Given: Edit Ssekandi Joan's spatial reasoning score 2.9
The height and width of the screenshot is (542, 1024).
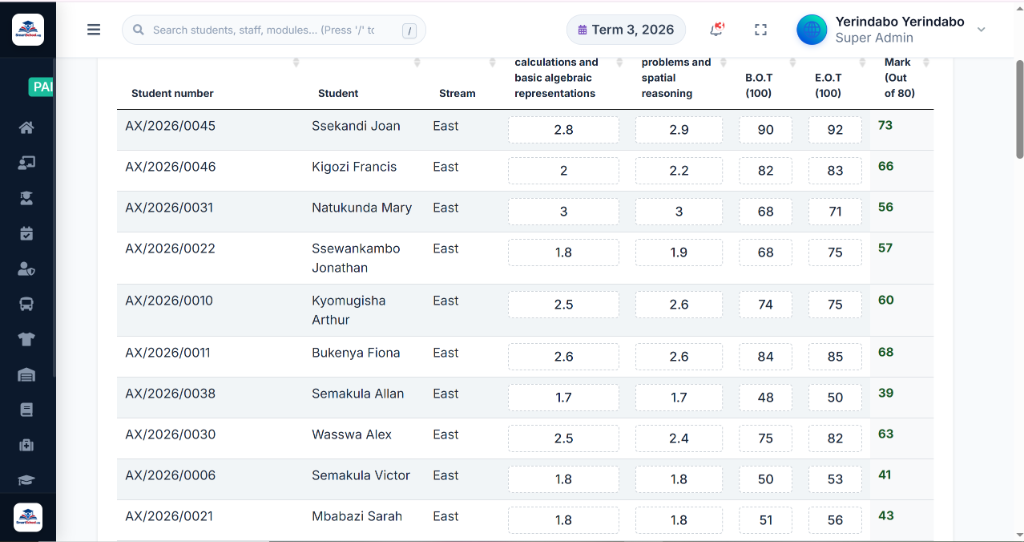Looking at the screenshot, I should click(x=679, y=130).
